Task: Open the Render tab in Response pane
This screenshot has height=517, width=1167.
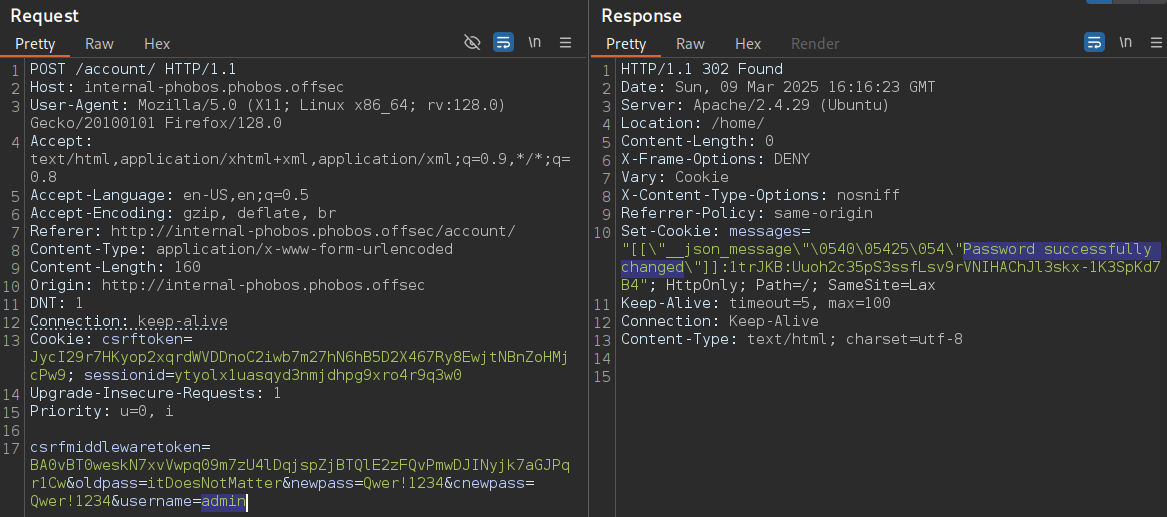Action: (x=815, y=44)
